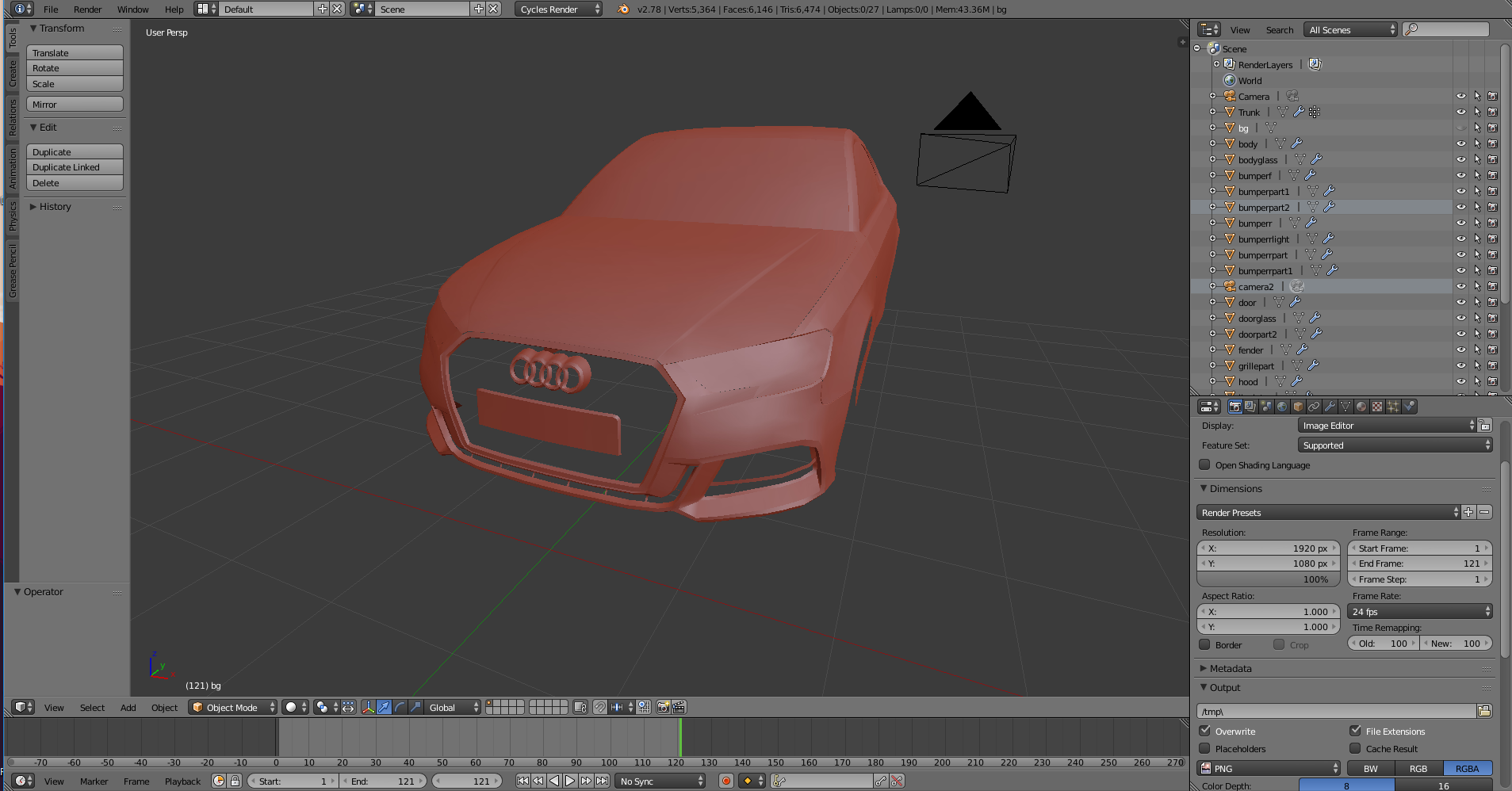Click the resolution percentage slider
Screen dimensions: 1512x791
(1268, 579)
